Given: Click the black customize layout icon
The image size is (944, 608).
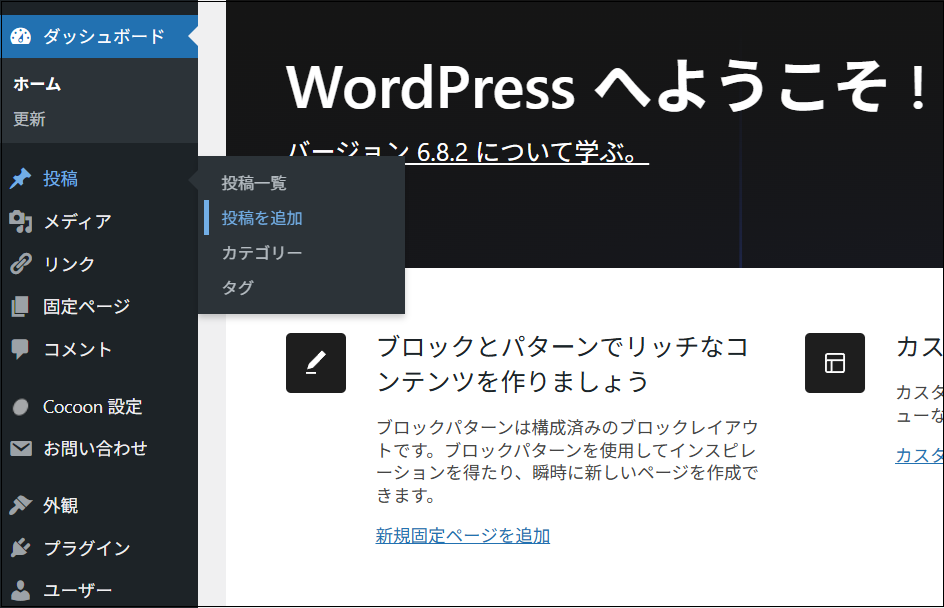Looking at the screenshot, I should 835,363.
